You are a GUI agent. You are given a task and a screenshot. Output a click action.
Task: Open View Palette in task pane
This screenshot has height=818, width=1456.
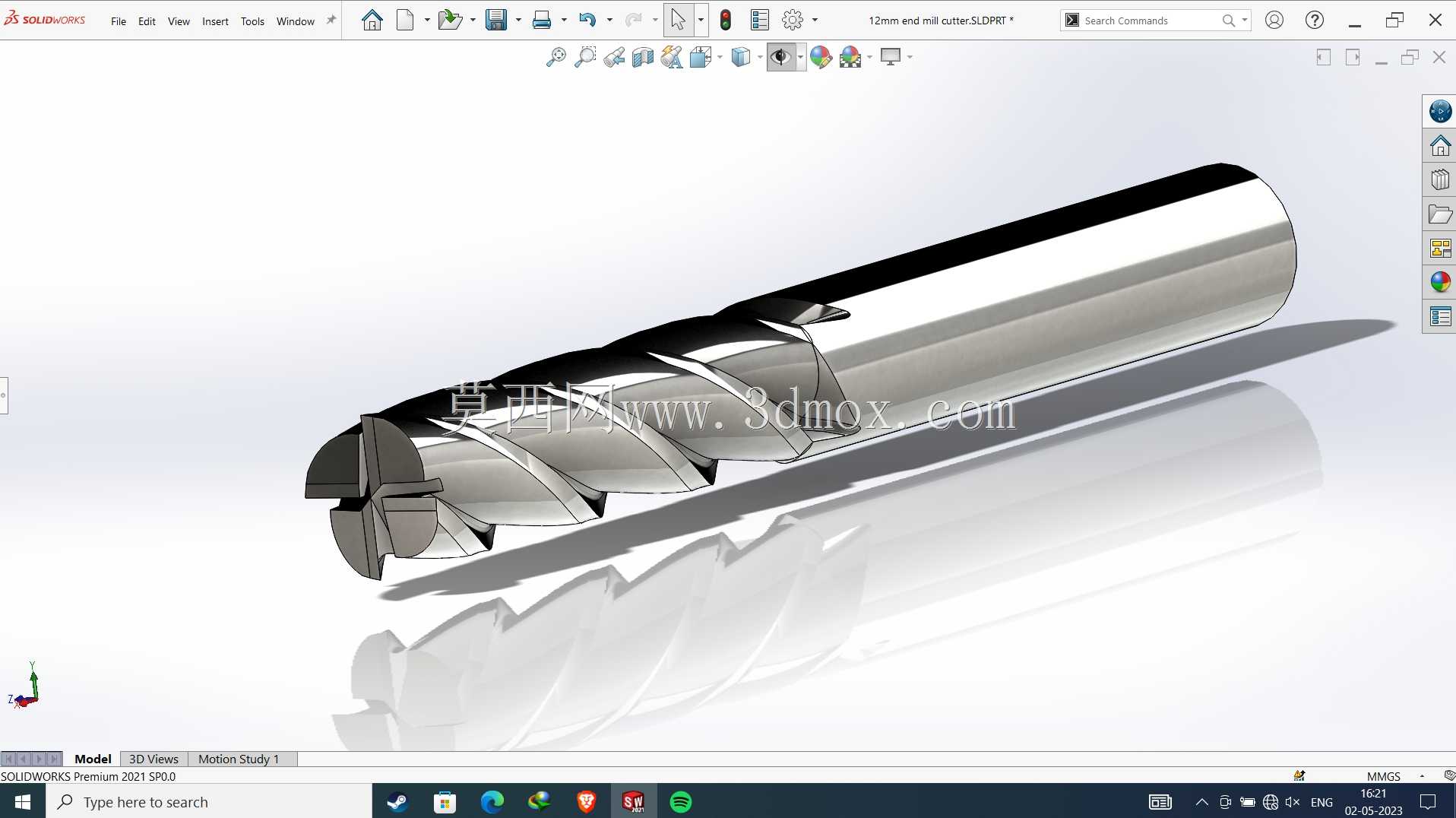coord(1440,249)
